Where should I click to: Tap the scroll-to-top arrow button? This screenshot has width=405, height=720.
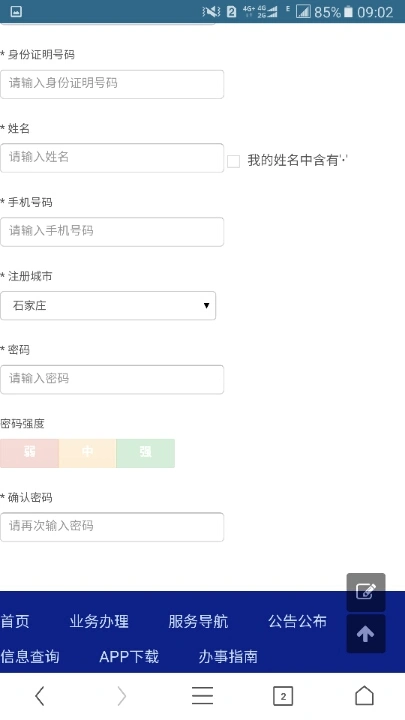(366, 634)
